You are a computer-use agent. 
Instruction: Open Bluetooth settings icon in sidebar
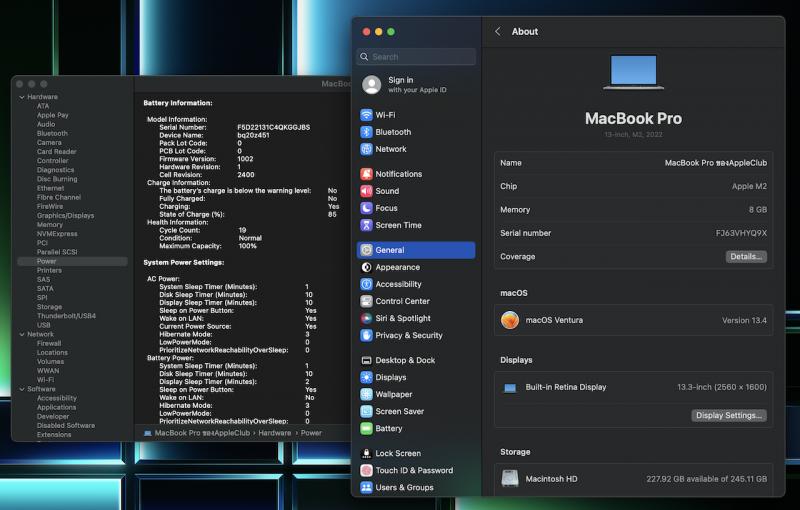tap(366, 132)
